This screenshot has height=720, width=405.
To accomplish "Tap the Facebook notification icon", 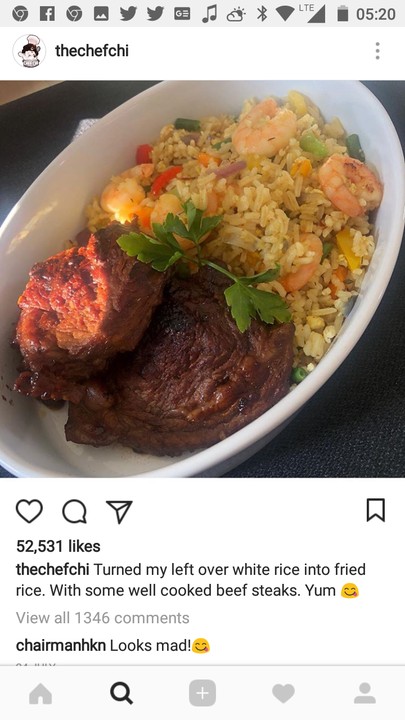I will point(47,14).
